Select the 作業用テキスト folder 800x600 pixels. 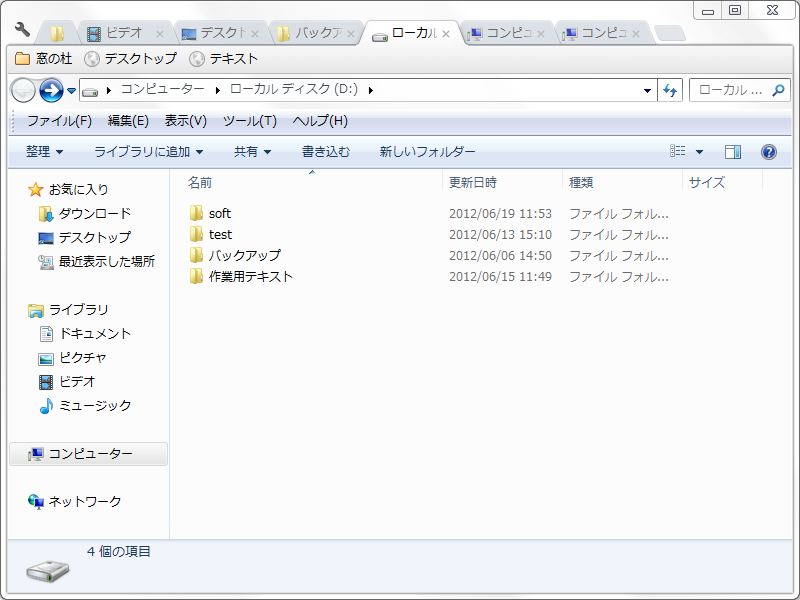coord(241,277)
